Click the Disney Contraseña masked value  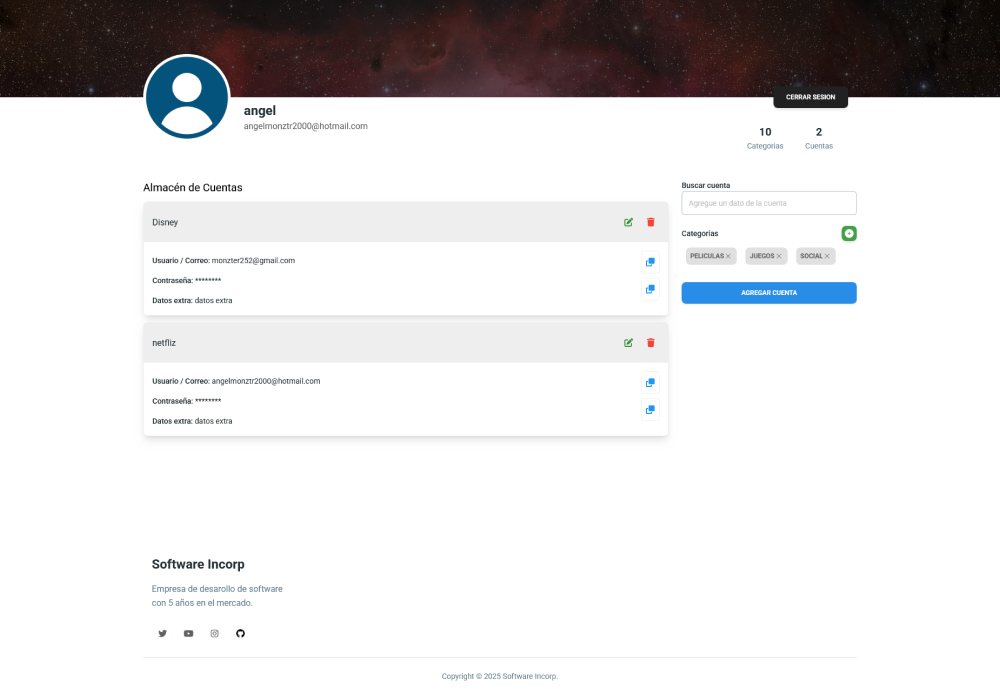point(208,281)
